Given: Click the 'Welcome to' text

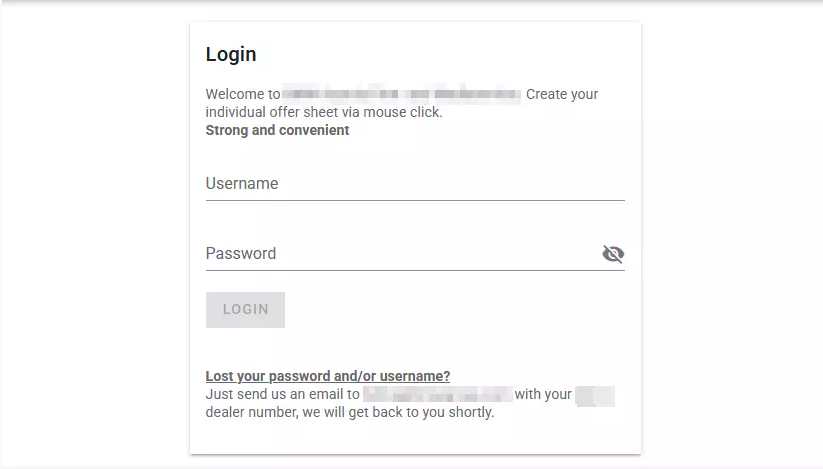Looking at the screenshot, I should pos(242,95).
